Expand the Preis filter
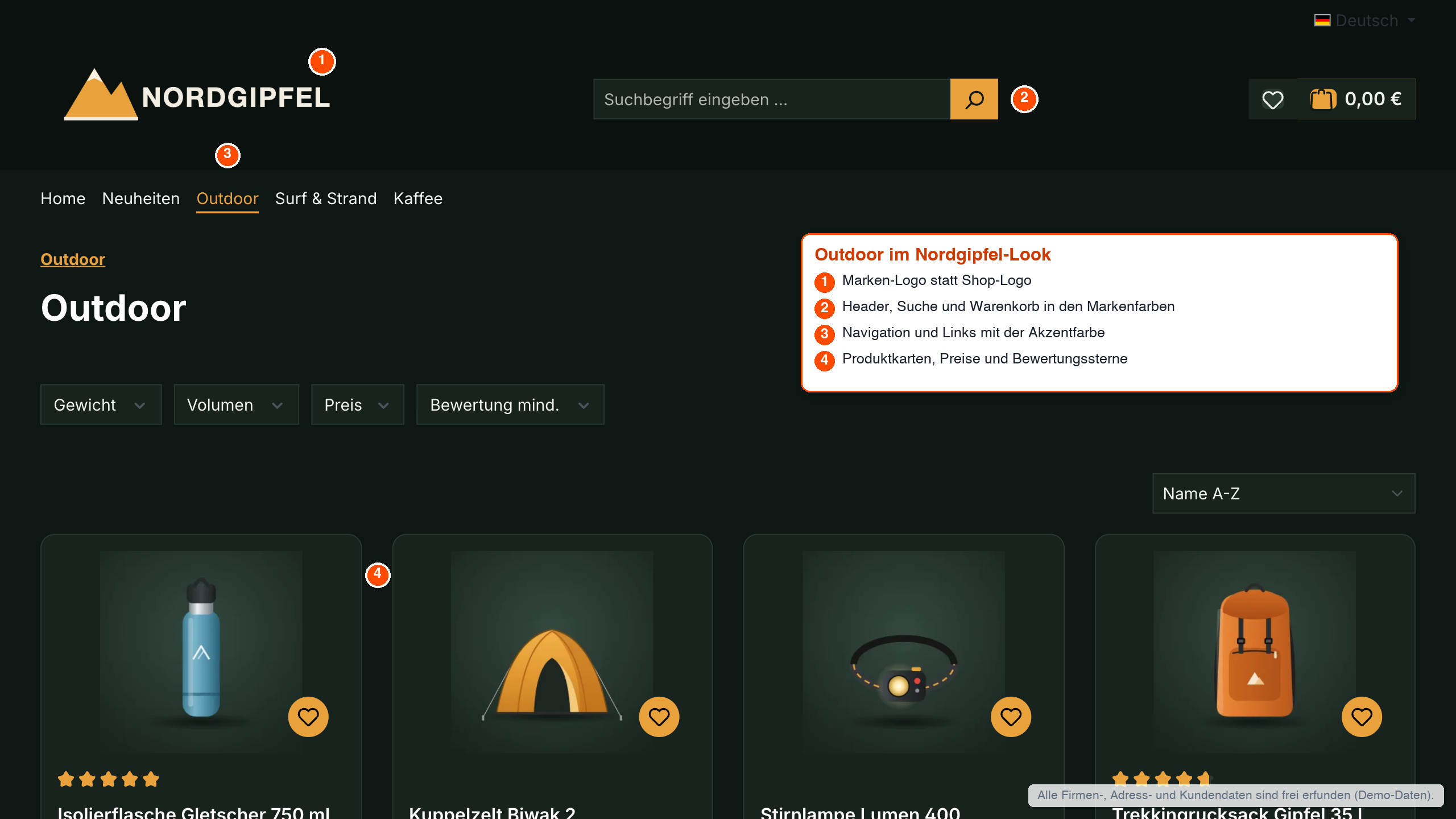 [357, 404]
